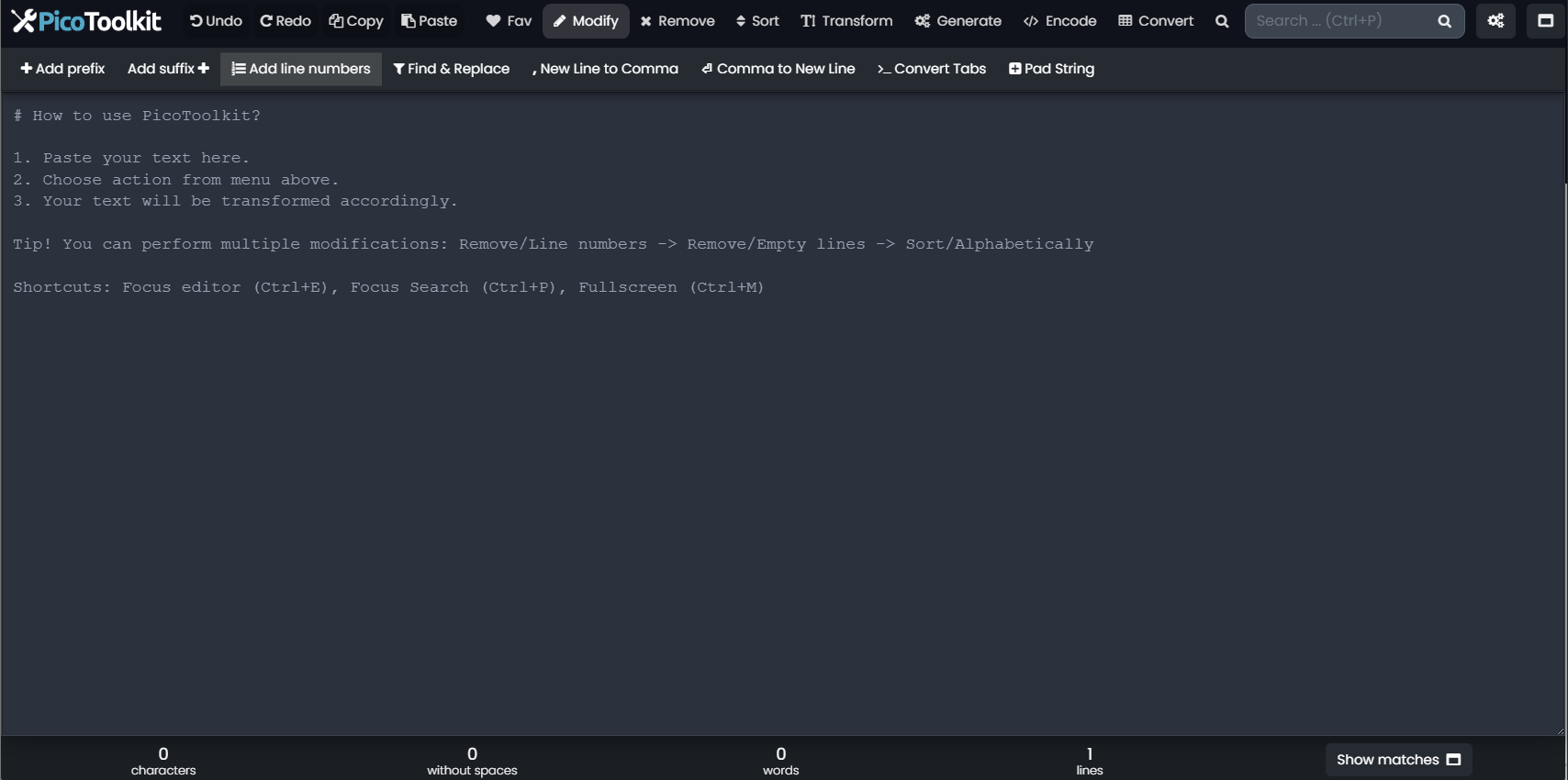Image resolution: width=1568 pixels, height=780 pixels.
Task: Open the Generate menu
Action: (x=958, y=20)
